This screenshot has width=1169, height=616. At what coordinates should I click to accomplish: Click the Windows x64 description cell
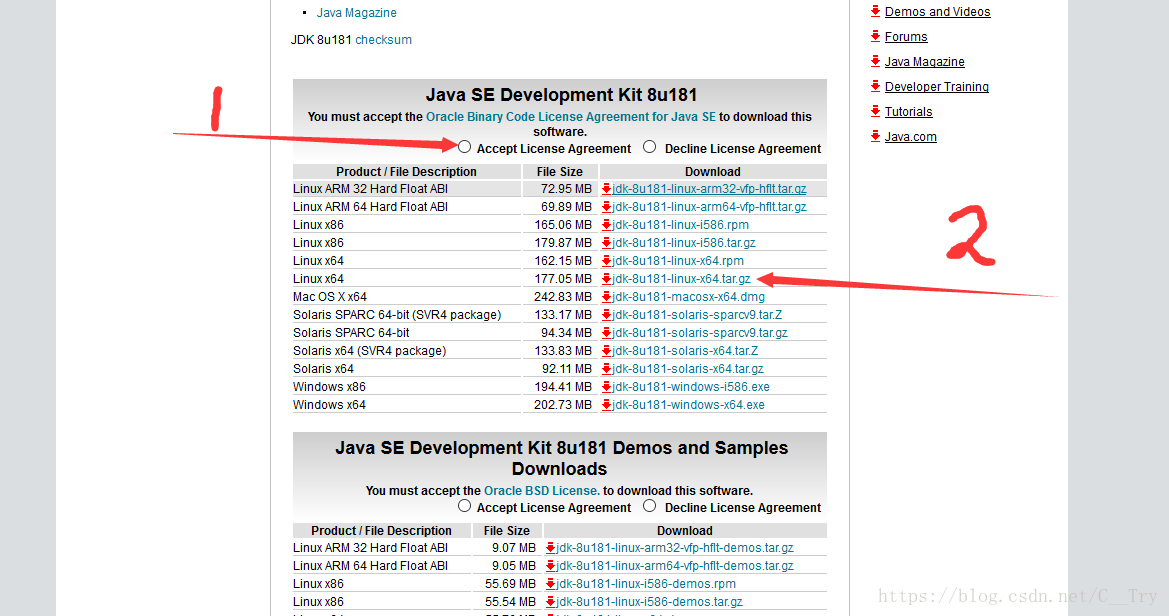tap(407, 405)
